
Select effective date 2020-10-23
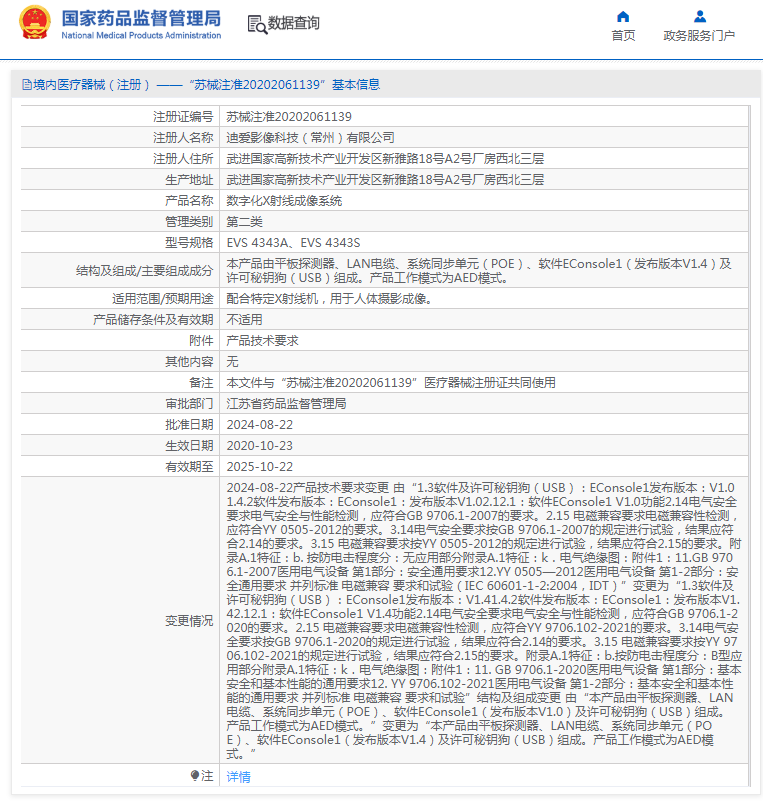point(260,446)
